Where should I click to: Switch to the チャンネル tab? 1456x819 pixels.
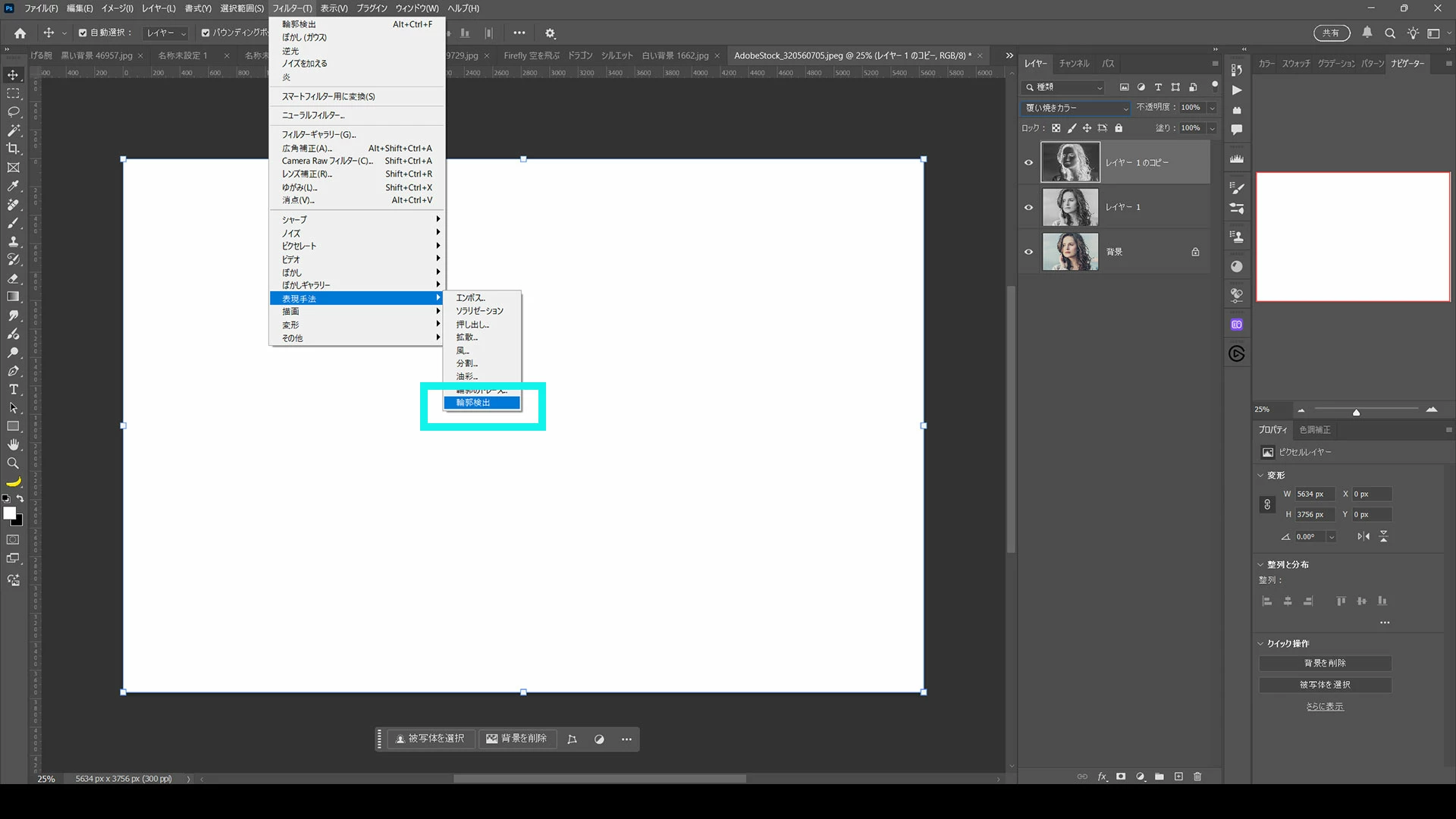coord(1074,64)
